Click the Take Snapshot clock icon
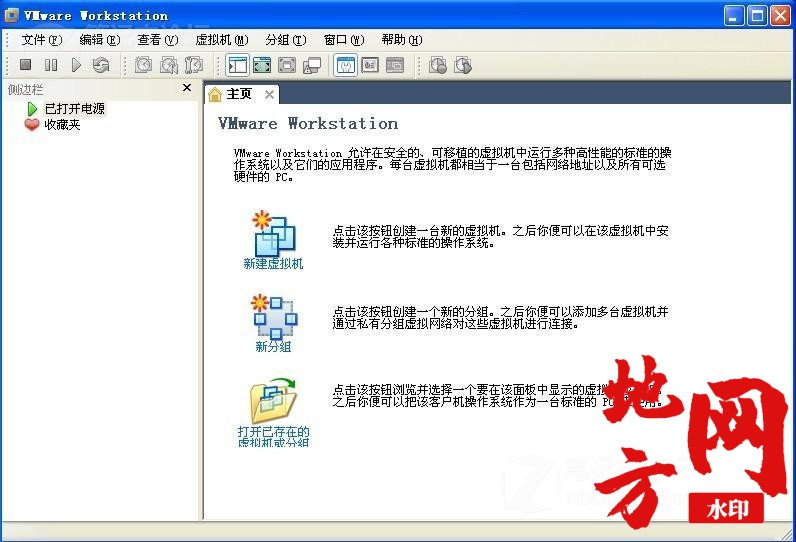796x542 pixels. click(143, 65)
